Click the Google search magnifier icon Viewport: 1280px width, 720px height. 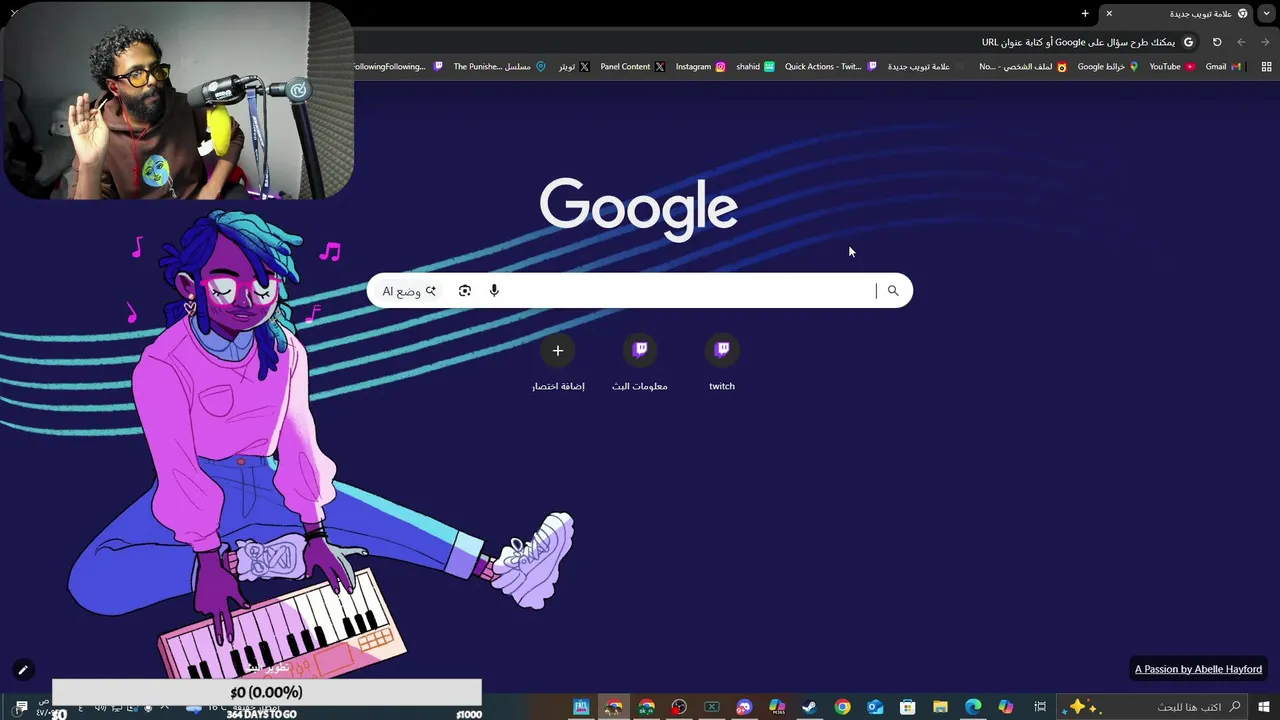tap(893, 291)
